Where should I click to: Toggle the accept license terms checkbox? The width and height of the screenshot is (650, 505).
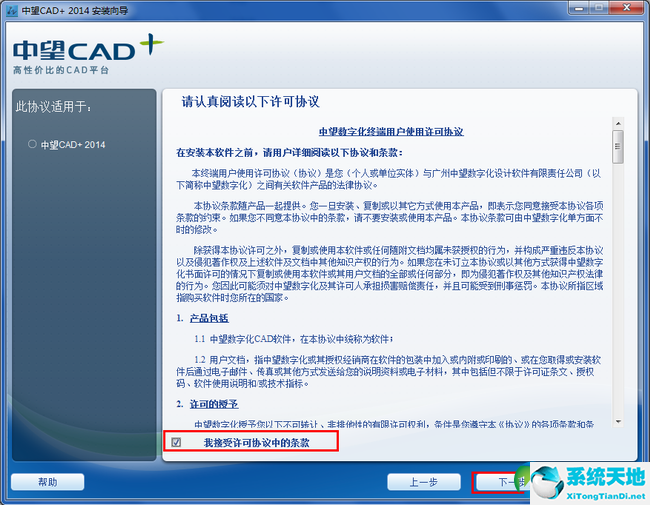point(176,442)
